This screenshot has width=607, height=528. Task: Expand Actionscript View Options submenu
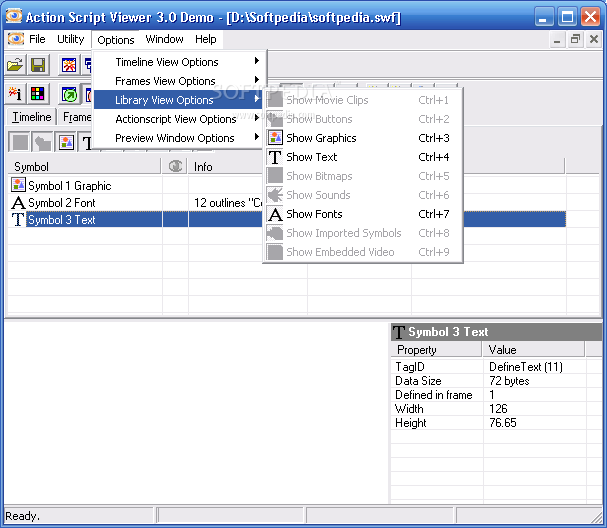click(178, 119)
